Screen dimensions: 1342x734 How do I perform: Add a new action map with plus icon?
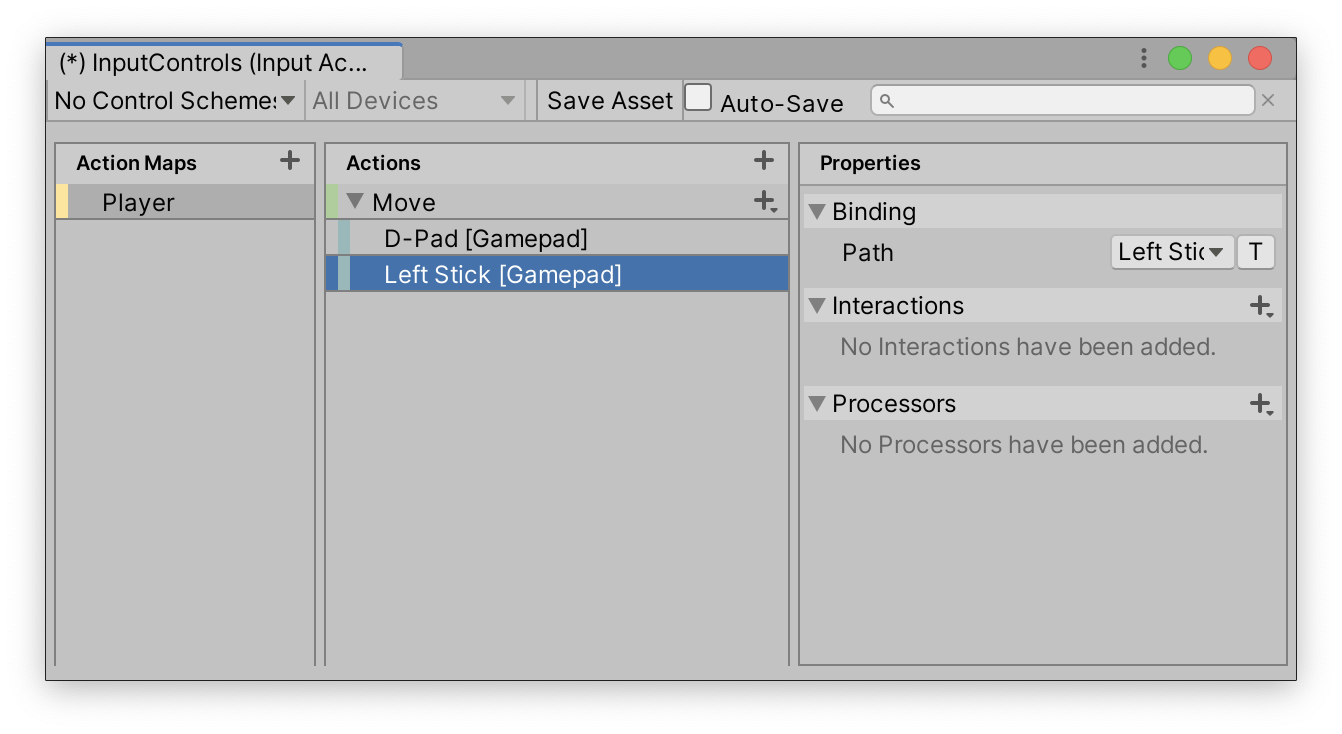coord(290,161)
